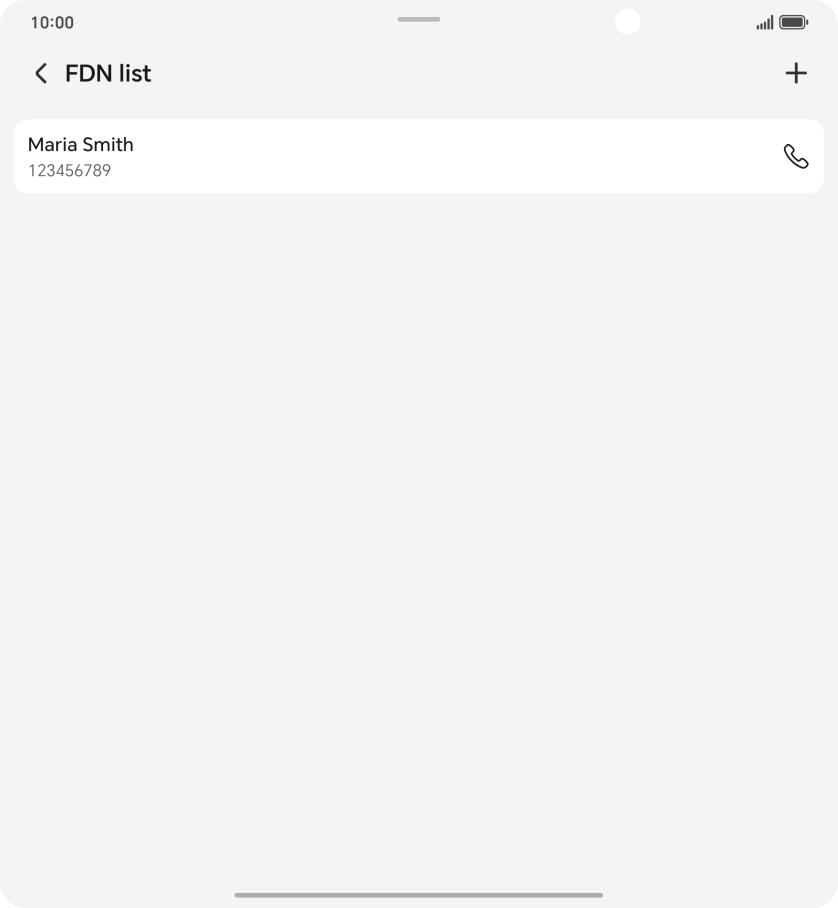Image resolution: width=838 pixels, height=908 pixels.
Task: Tap the signal strength indicator
Action: (765, 22)
